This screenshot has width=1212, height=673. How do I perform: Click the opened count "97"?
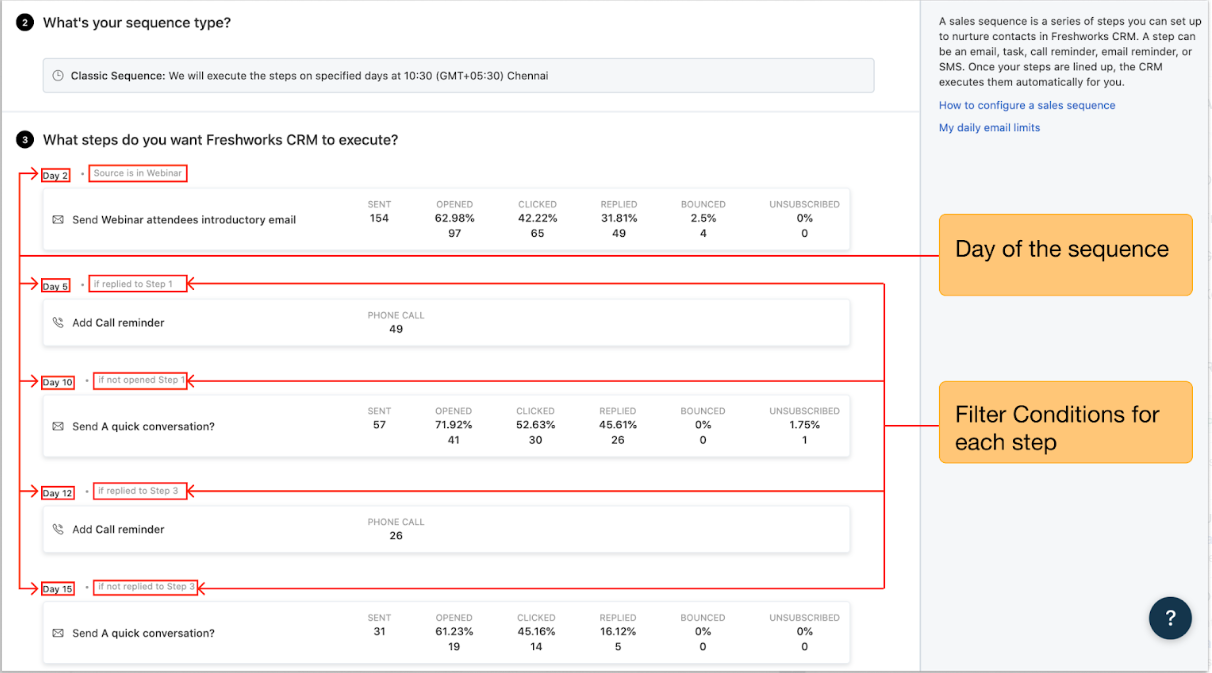pos(454,234)
